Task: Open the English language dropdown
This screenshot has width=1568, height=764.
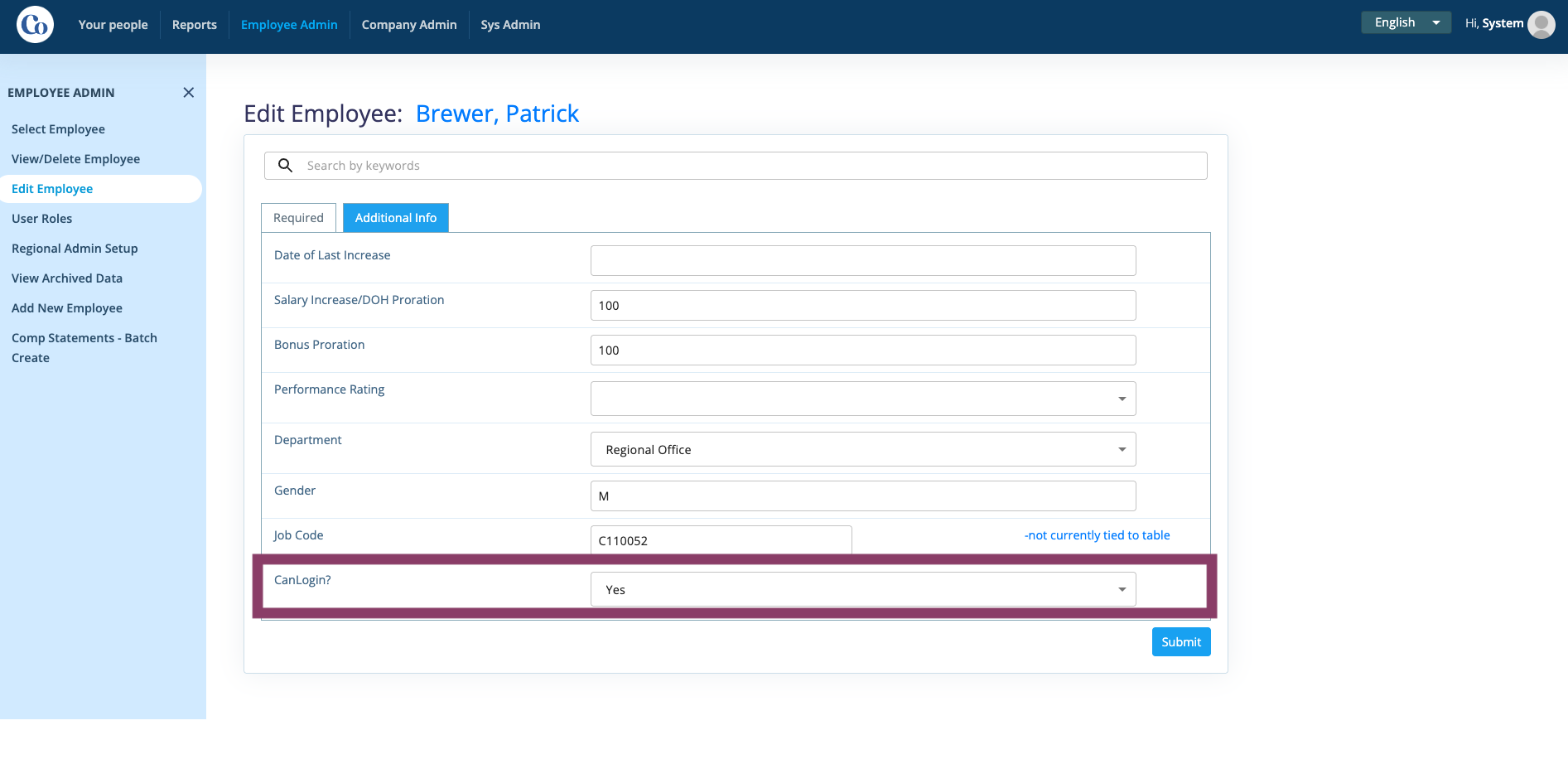Action: click(x=1406, y=22)
